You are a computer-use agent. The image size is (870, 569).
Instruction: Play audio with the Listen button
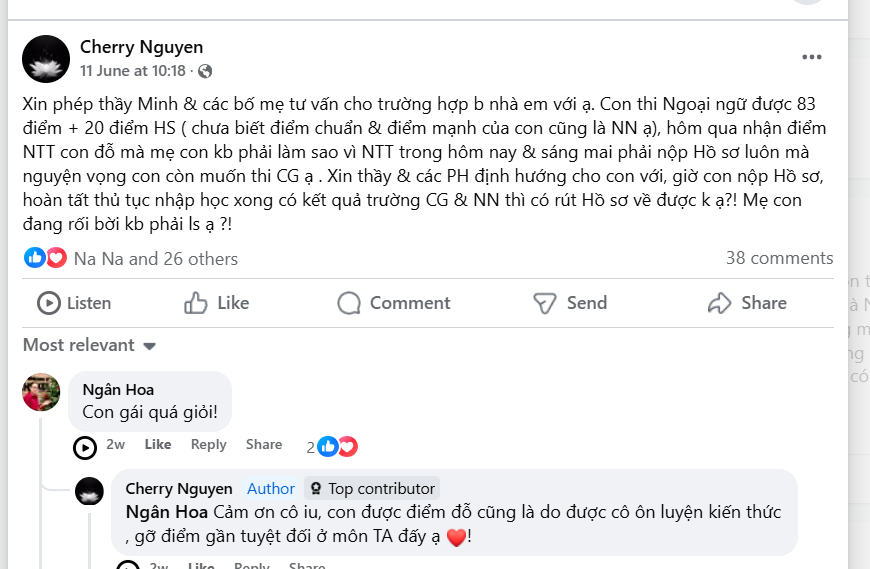pos(74,303)
